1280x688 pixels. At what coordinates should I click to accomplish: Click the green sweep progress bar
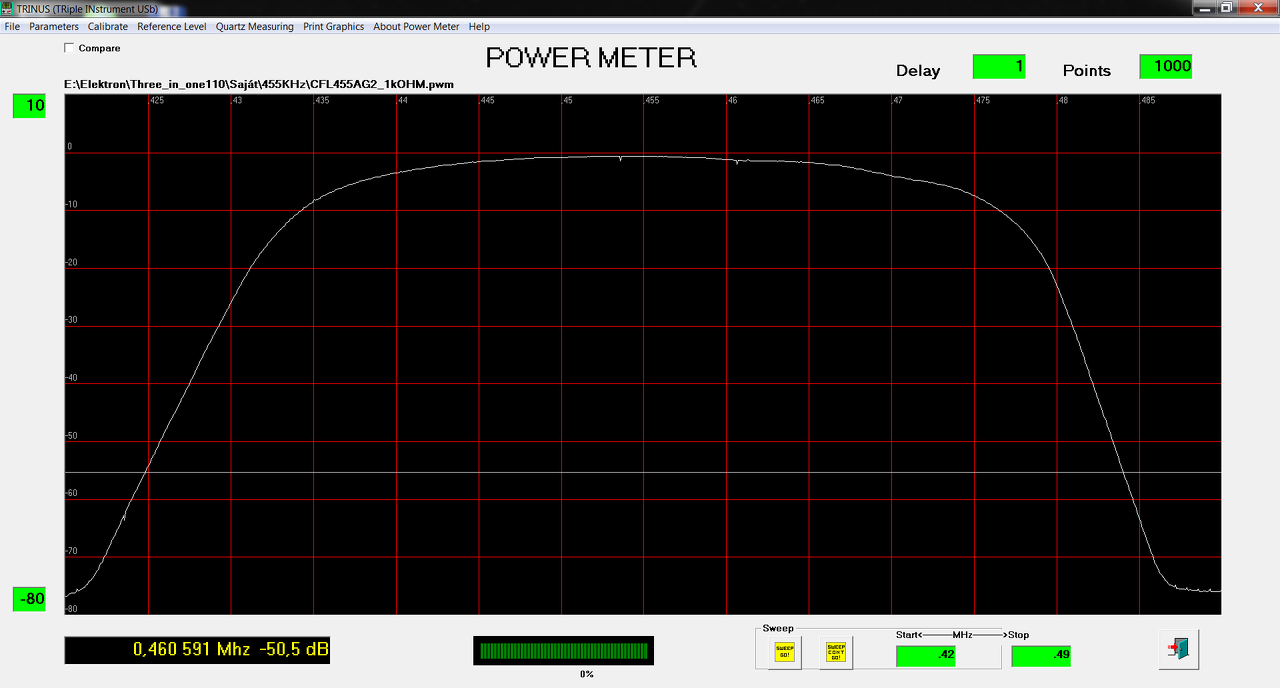click(x=563, y=651)
